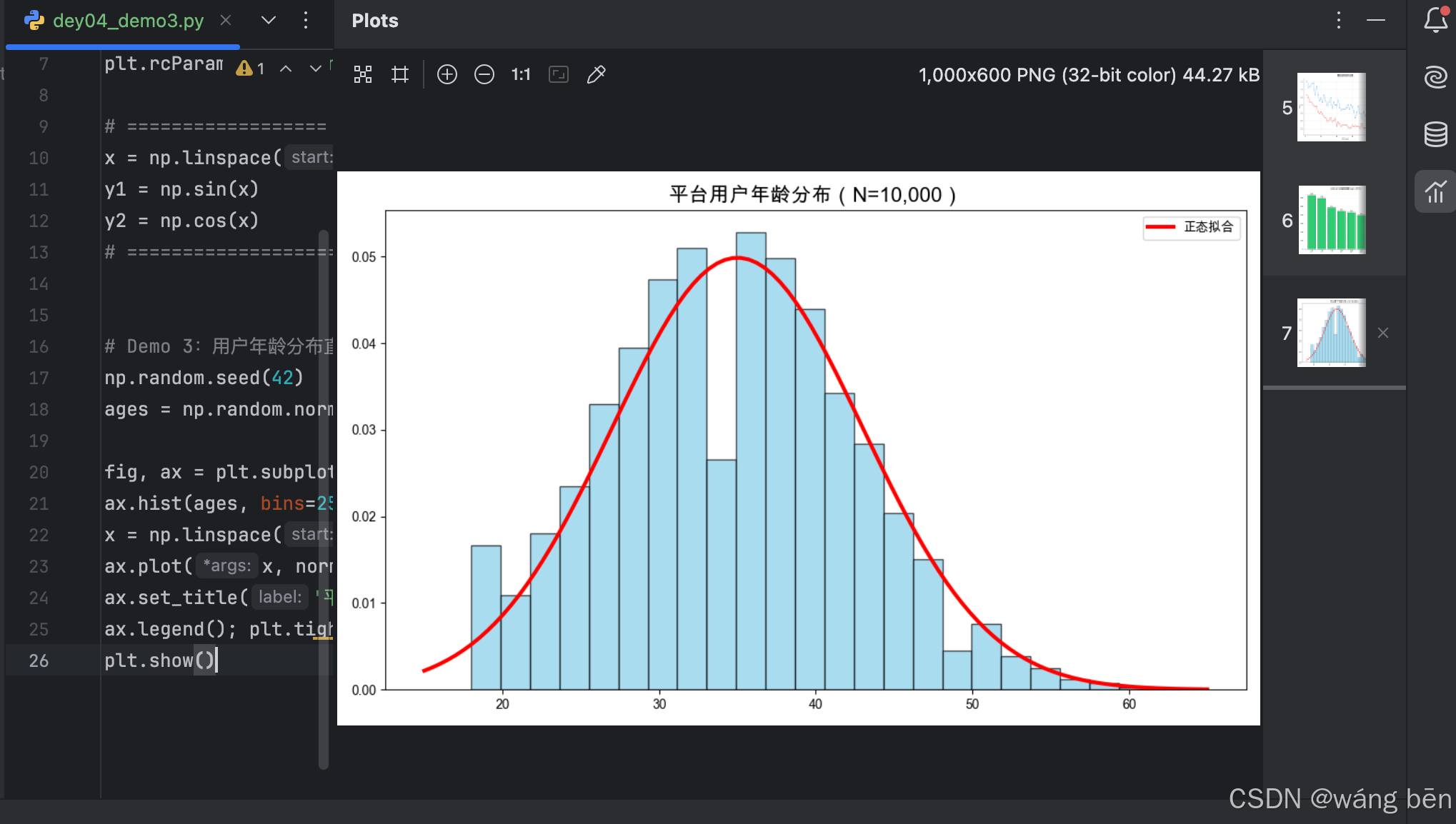Select plot thumbnail number 5
Viewport: 1456px width, 824px height.
pos(1331,107)
